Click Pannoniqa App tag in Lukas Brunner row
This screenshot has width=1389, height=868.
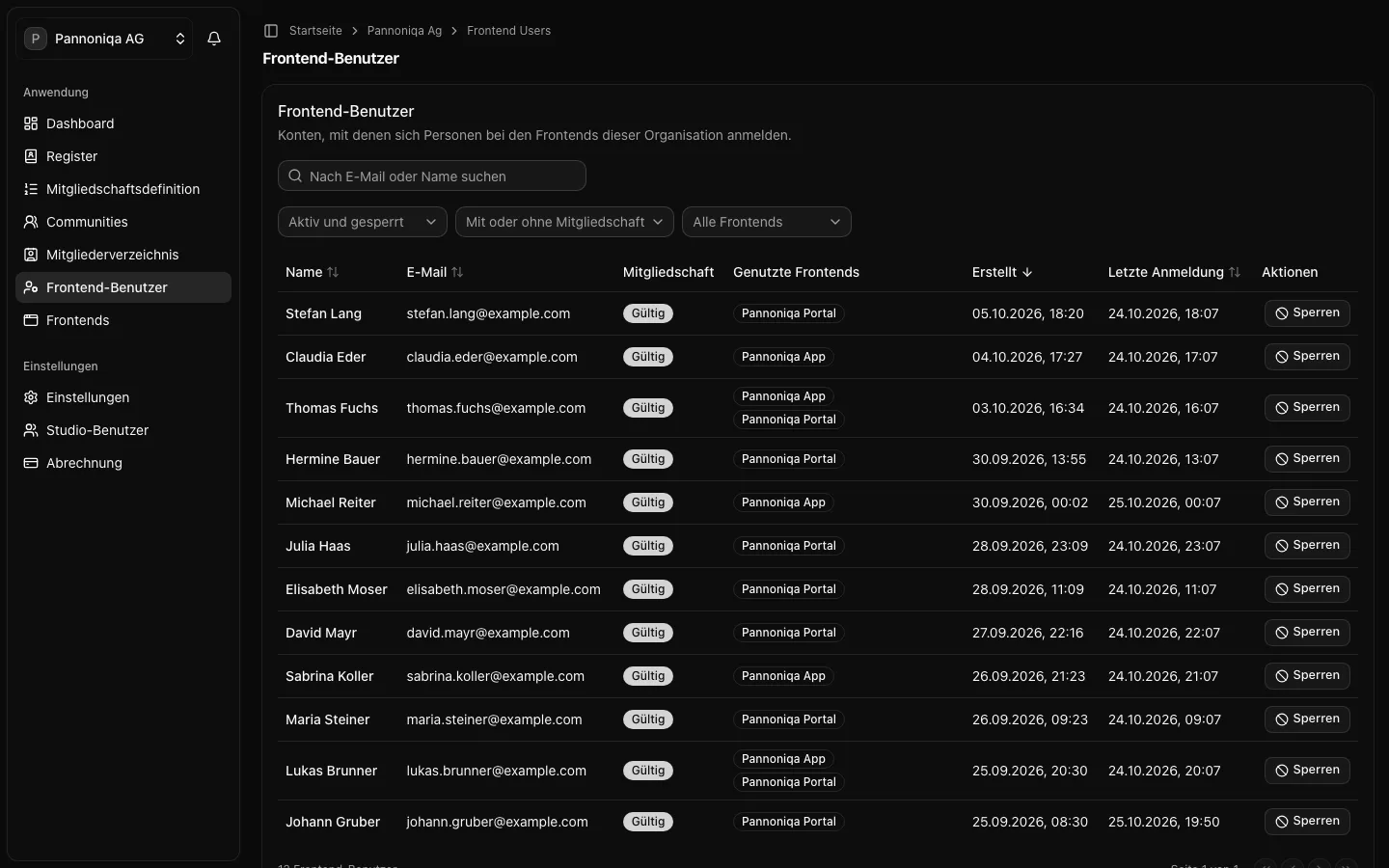point(783,759)
